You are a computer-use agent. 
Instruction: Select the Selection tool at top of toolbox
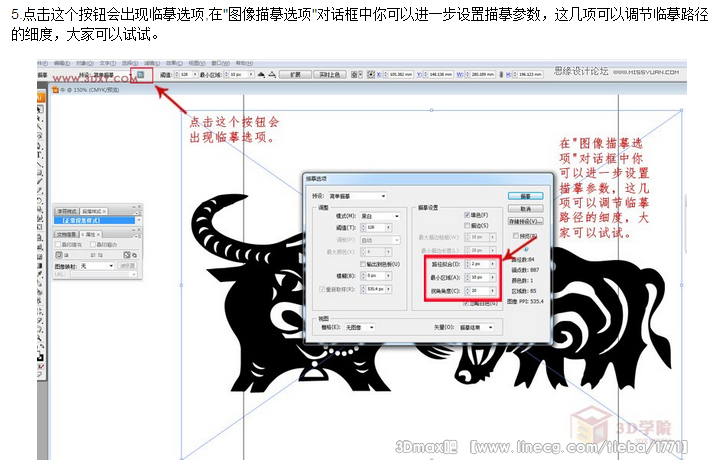[x=40, y=109]
